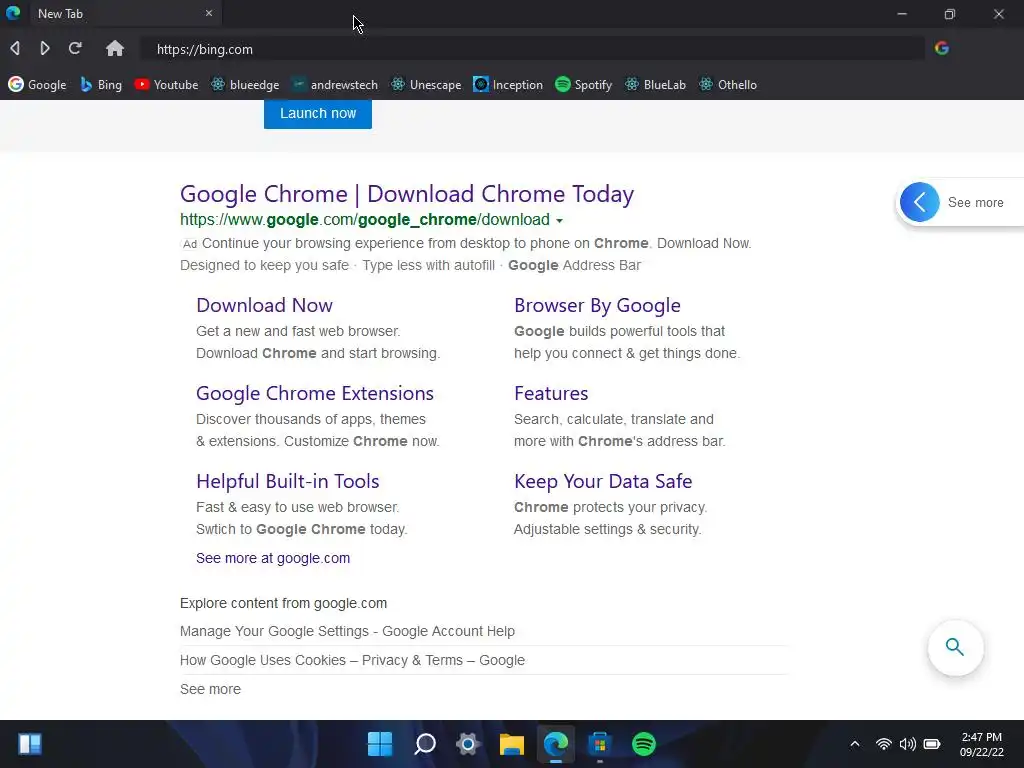Open the widgets icon in taskbar corner
Image resolution: width=1024 pixels, height=768 pixels.
[x=30, y=744]
